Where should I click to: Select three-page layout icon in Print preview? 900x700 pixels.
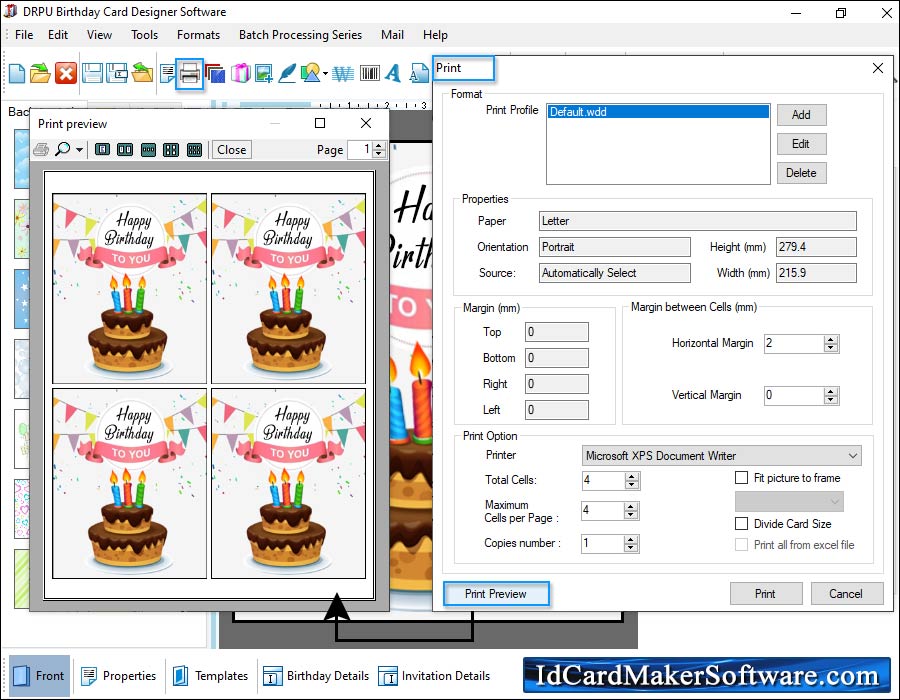(x=148, y=150)
